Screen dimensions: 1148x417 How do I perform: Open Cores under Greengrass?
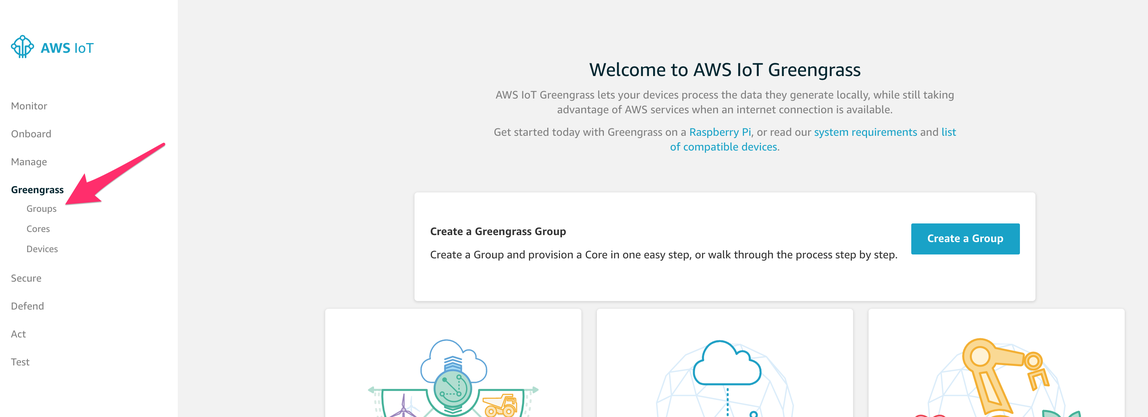click(38, 229)
